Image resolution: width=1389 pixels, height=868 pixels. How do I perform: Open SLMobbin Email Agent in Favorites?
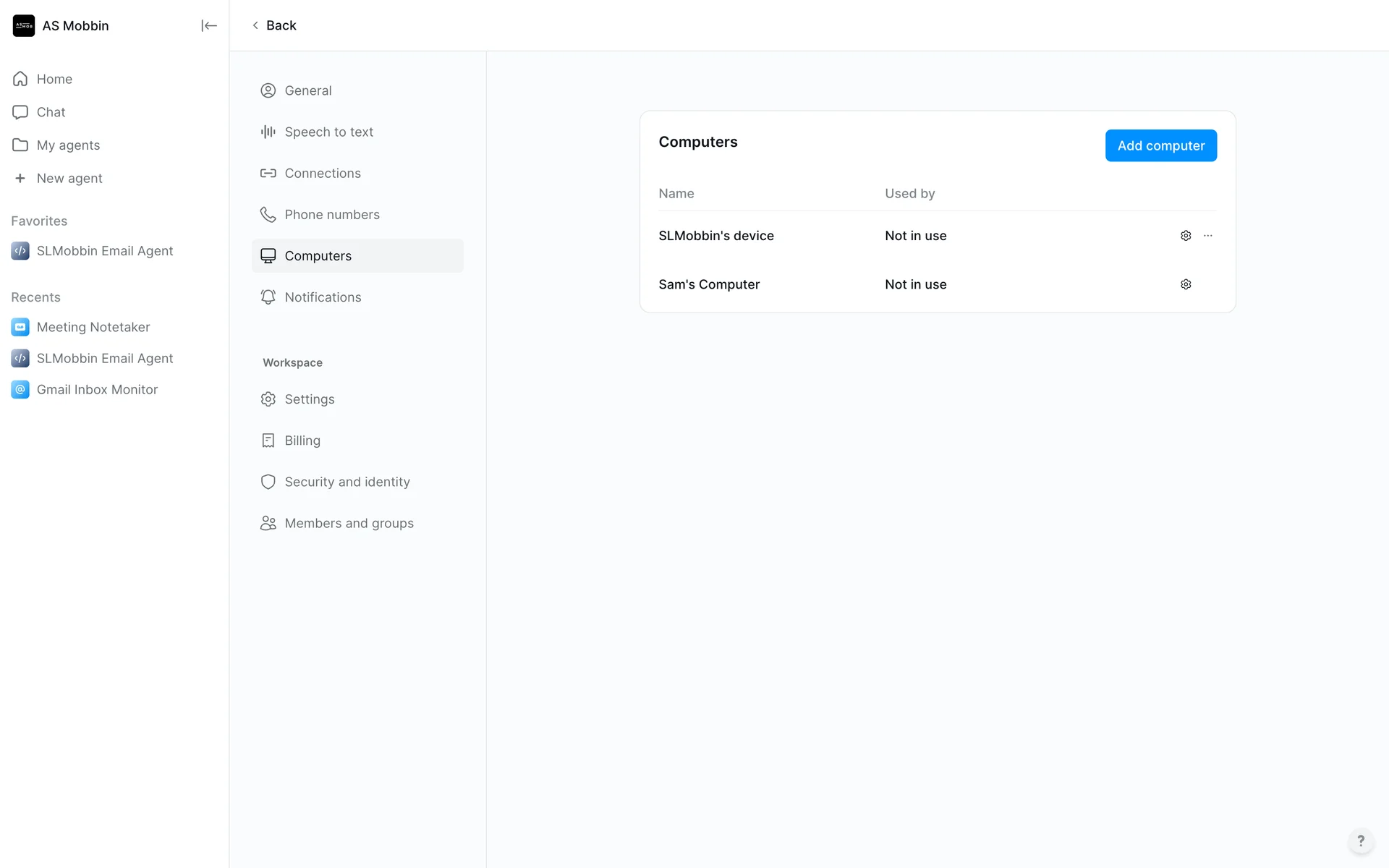(105, 251)
